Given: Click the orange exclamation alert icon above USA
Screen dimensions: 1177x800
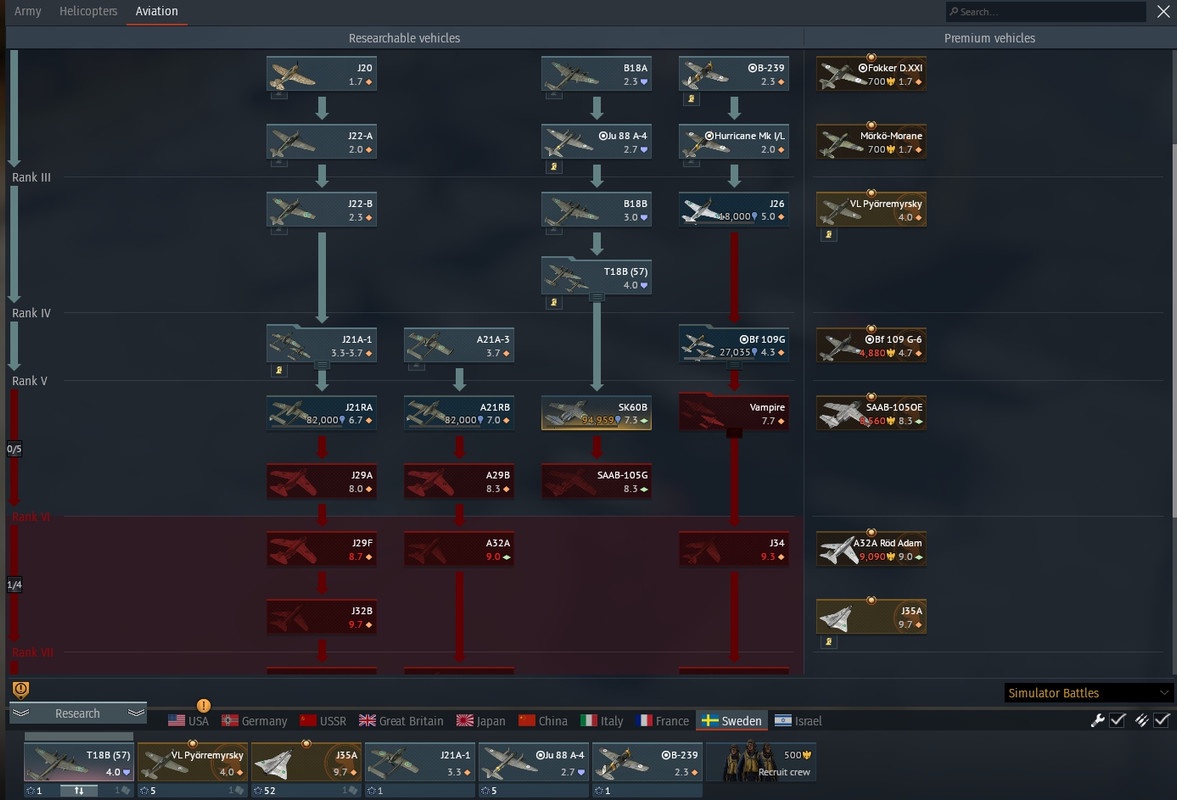Looking at the screenshot, I should tap(203, 705).
